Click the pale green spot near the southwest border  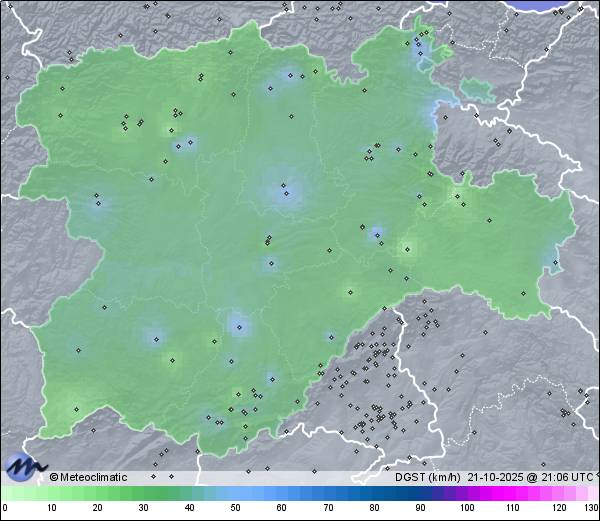tap(77, 408)
